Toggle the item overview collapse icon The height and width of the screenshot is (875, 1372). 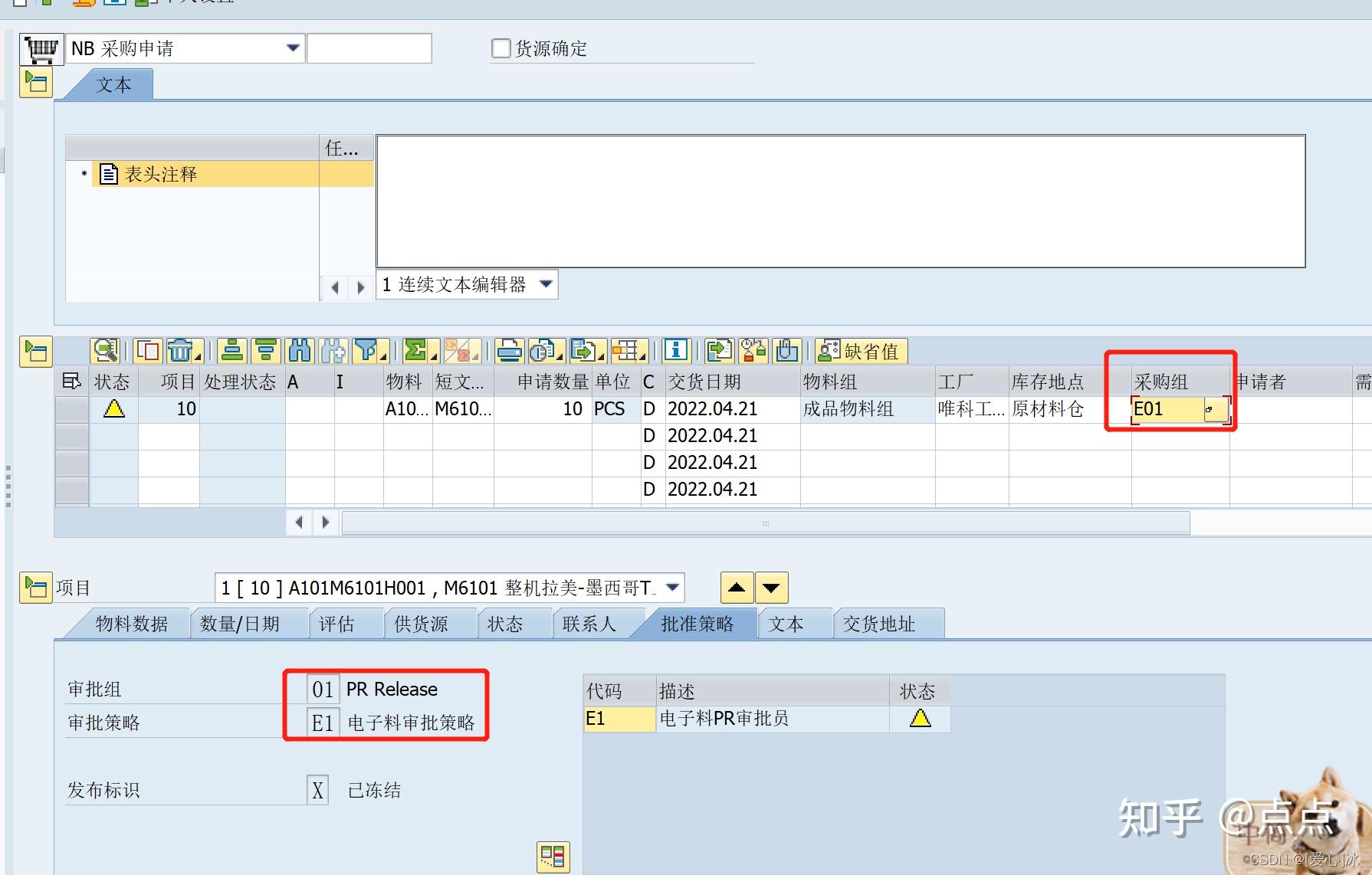35,352
